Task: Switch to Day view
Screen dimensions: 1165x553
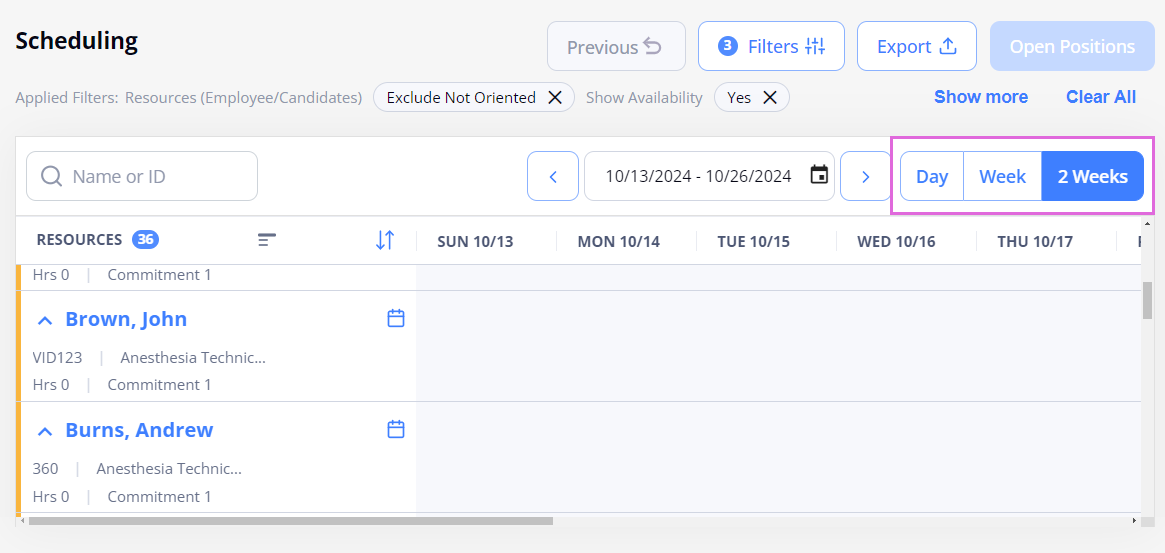Action: click(932, 176)
